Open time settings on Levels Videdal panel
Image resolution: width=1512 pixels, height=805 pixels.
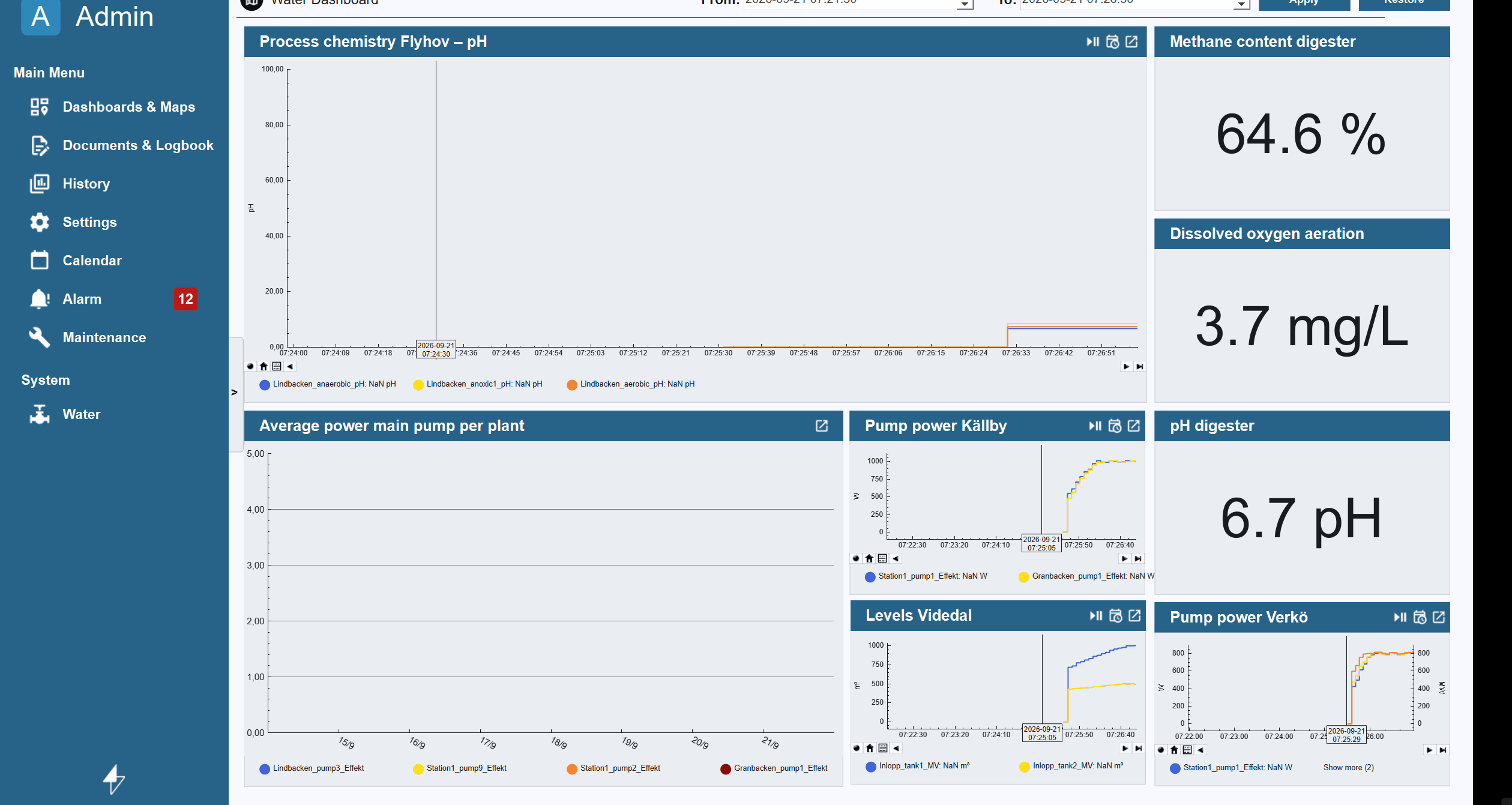(1116, 616)
